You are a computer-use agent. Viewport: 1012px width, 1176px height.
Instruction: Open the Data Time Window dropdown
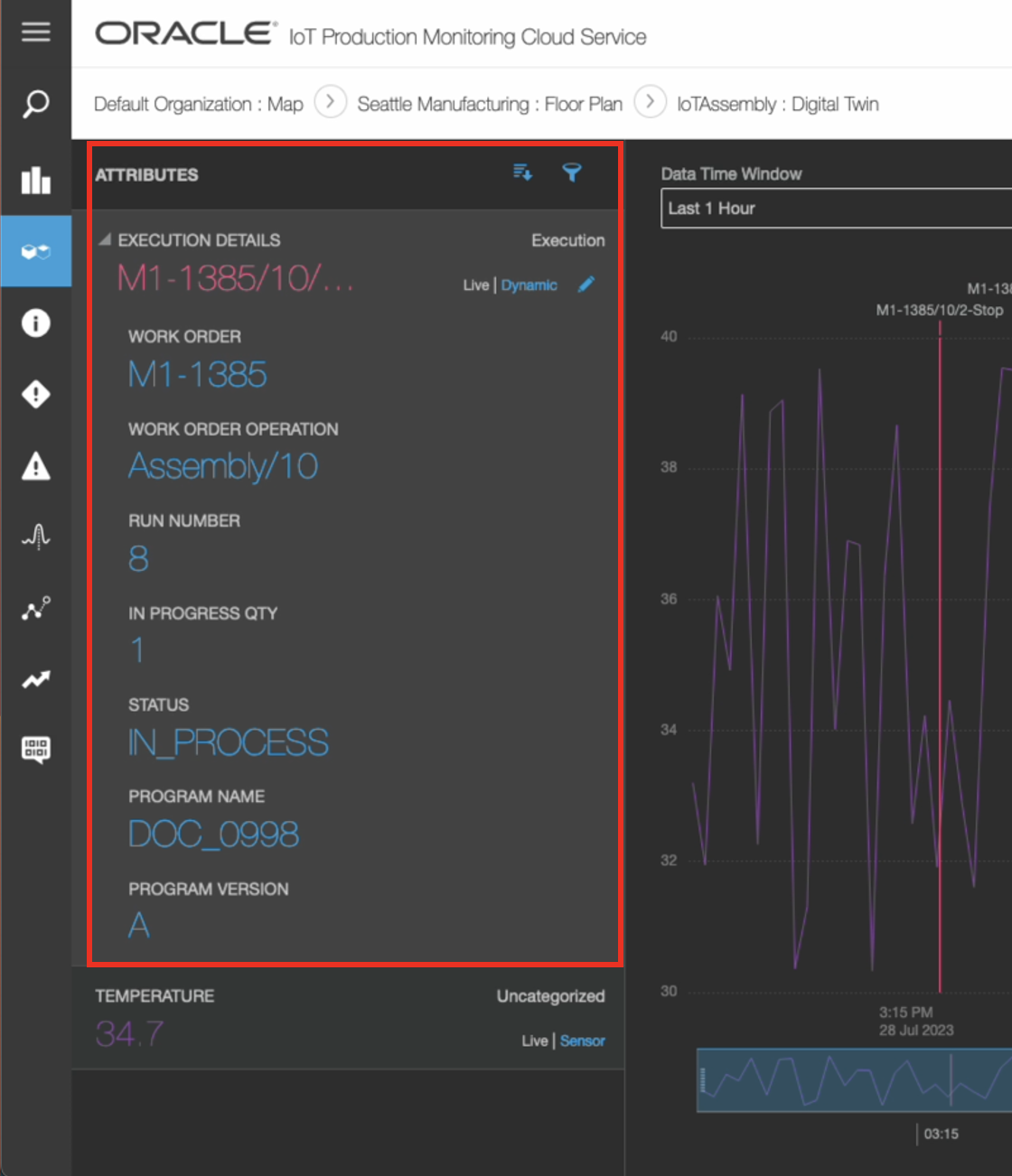[x=836, y=209]
